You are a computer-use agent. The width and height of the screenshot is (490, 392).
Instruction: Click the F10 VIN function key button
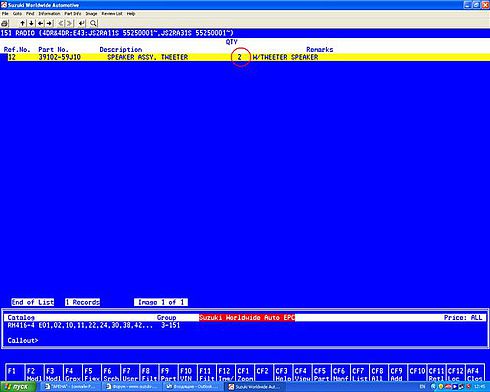click(x=188, y=374)
